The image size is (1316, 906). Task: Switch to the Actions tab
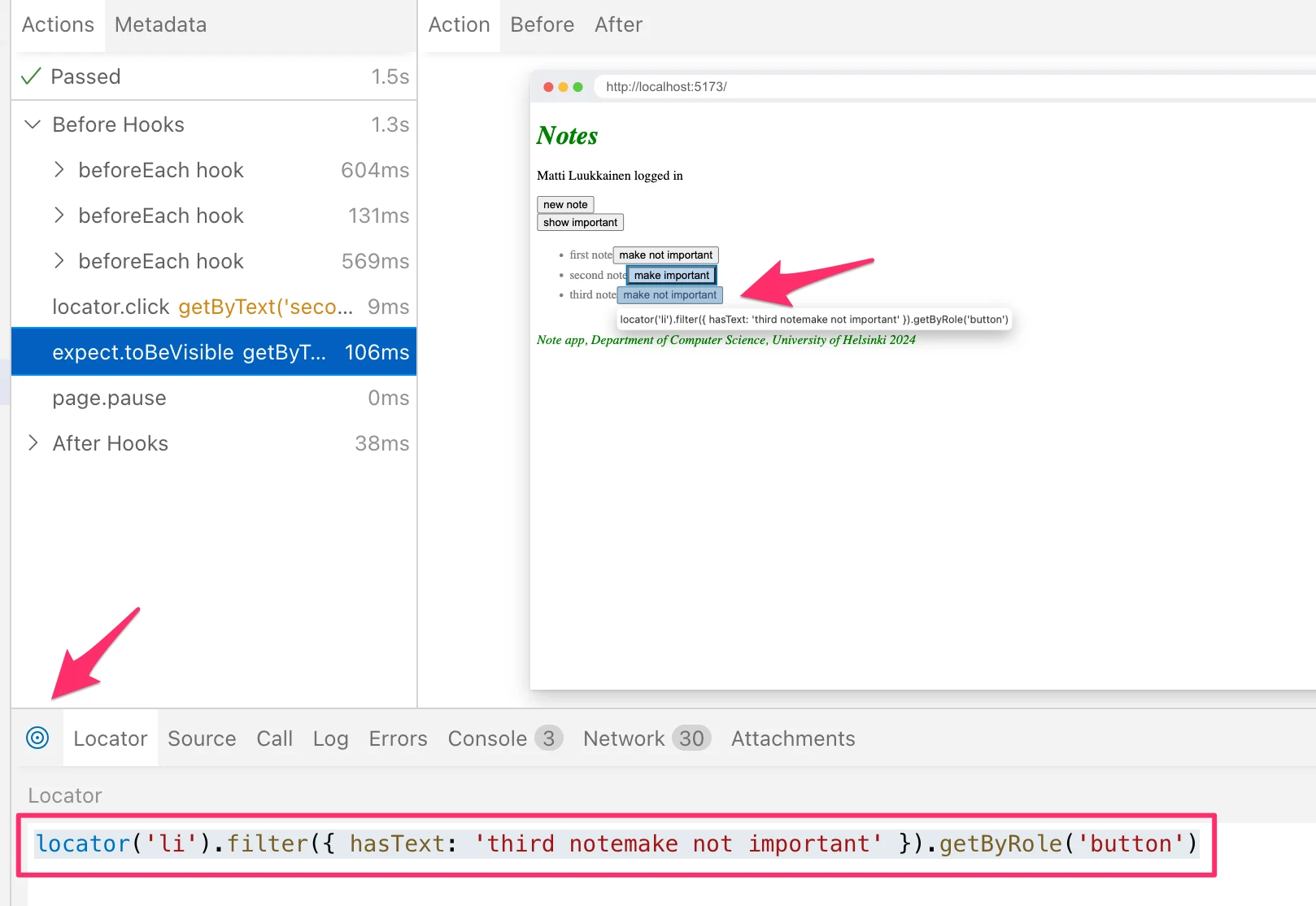tap(58, 25)
